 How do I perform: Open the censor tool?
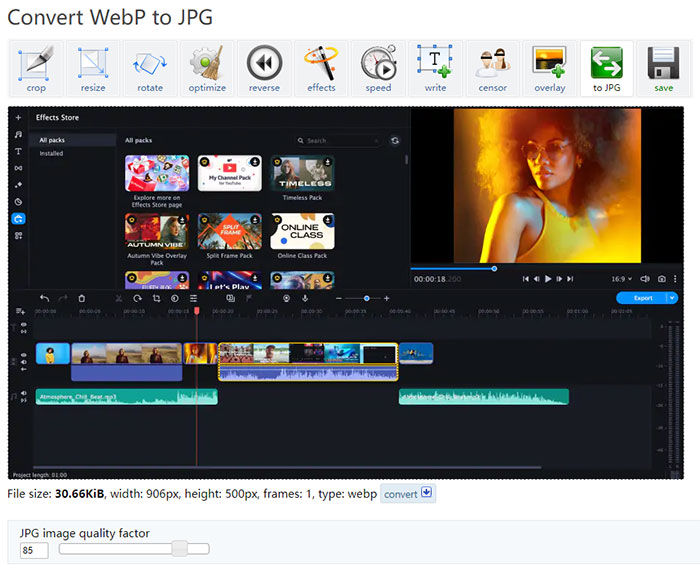point(492,68)
